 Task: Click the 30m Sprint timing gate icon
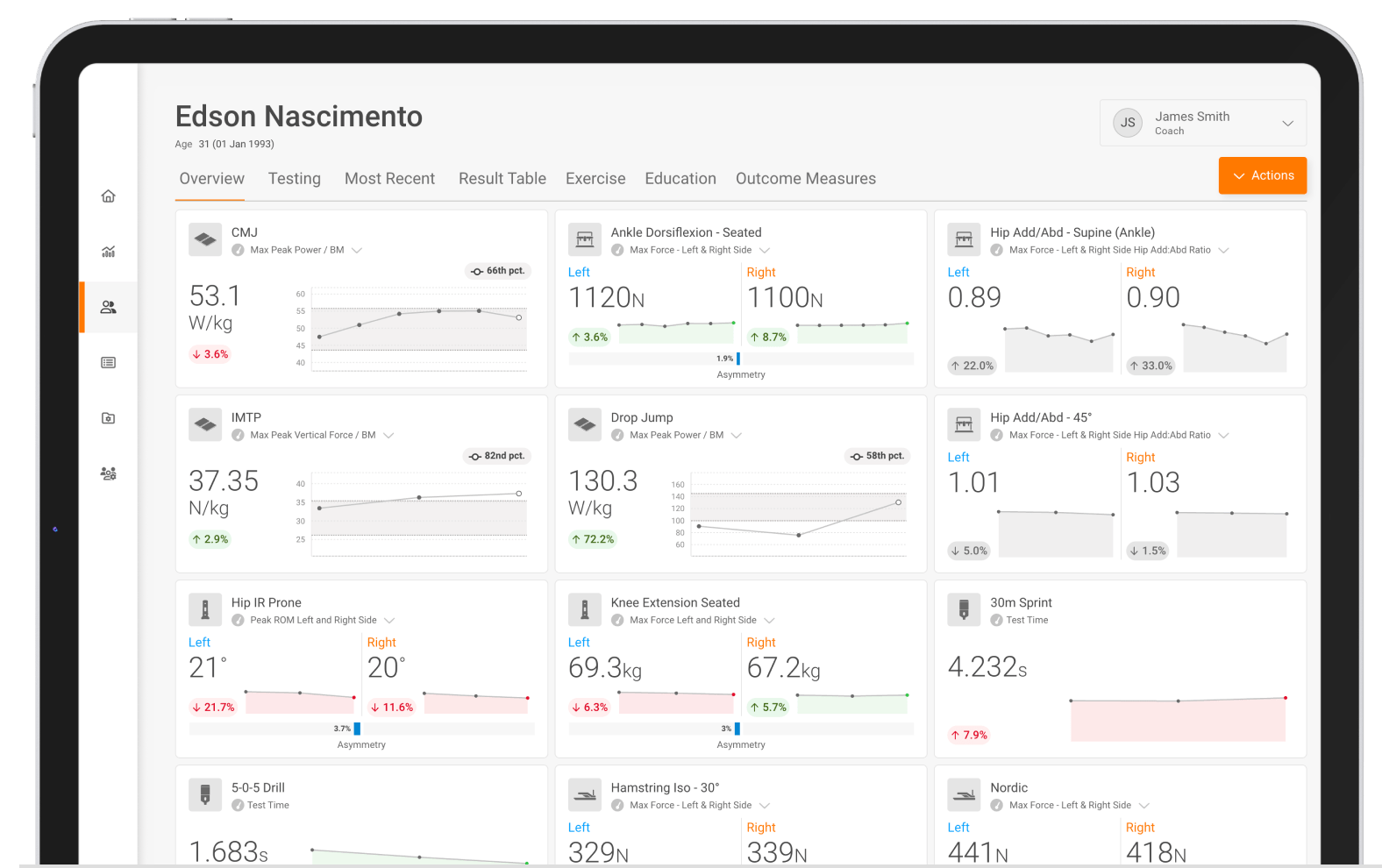tap(964, 609)
